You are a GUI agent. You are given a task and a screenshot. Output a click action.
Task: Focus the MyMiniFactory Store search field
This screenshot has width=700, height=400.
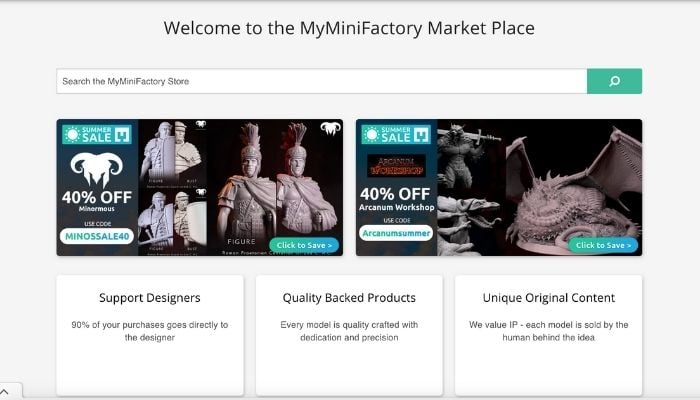tap(321, 81)
